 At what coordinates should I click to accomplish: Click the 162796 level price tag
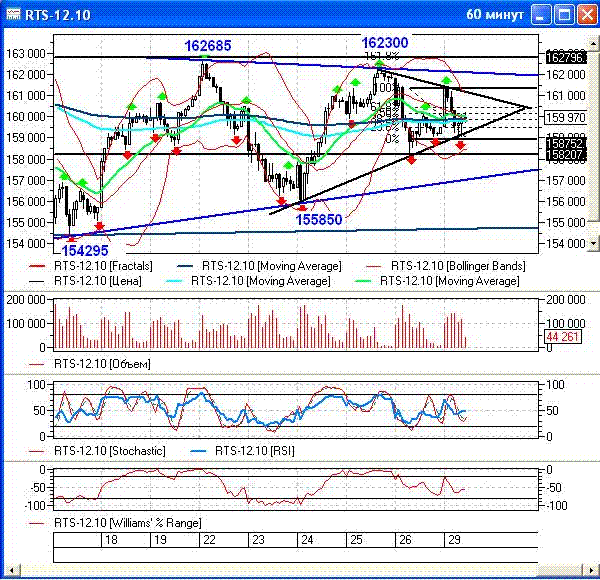566,58
